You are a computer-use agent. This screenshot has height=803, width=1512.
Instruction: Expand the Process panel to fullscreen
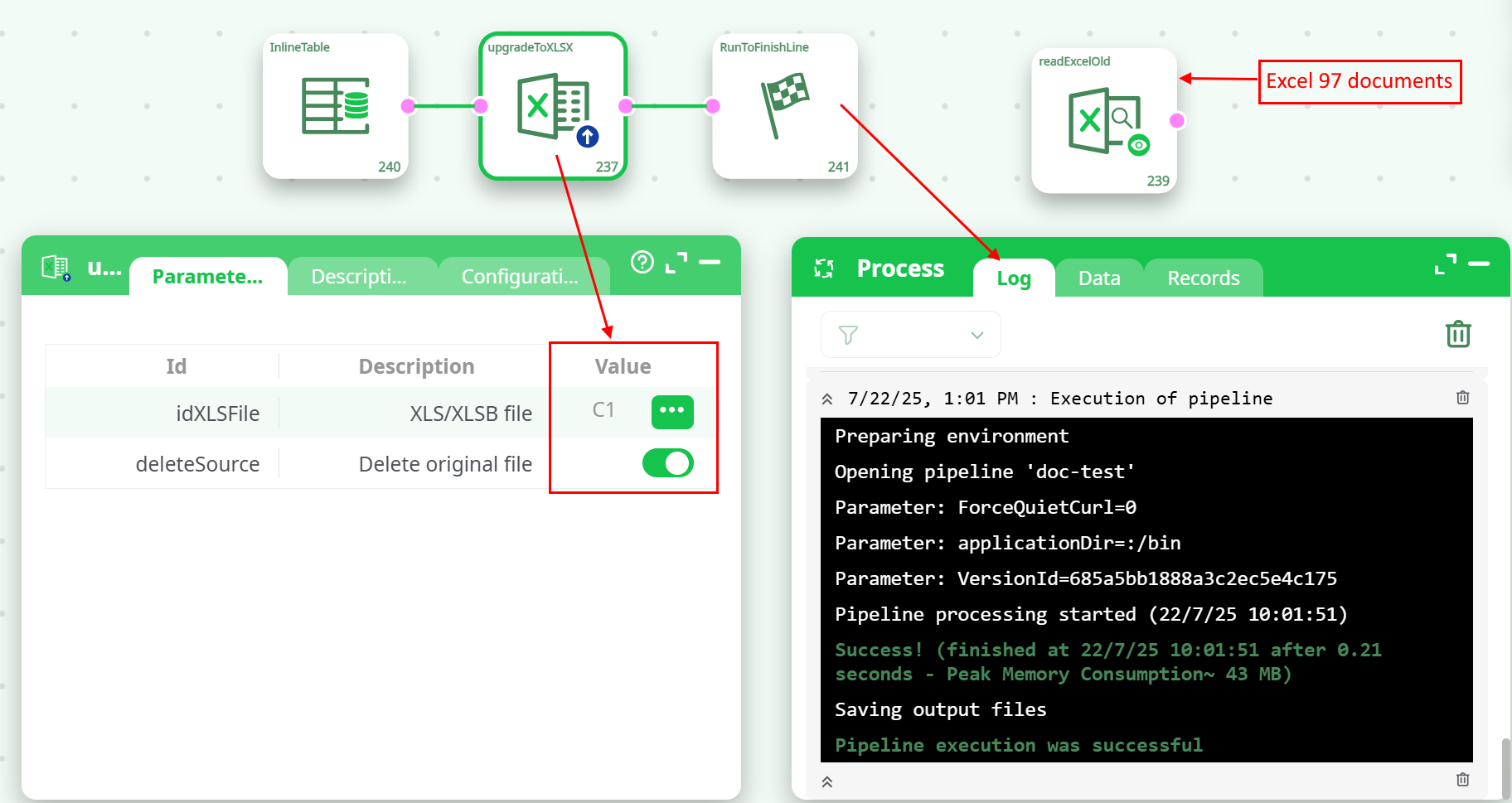[1445, 264]
